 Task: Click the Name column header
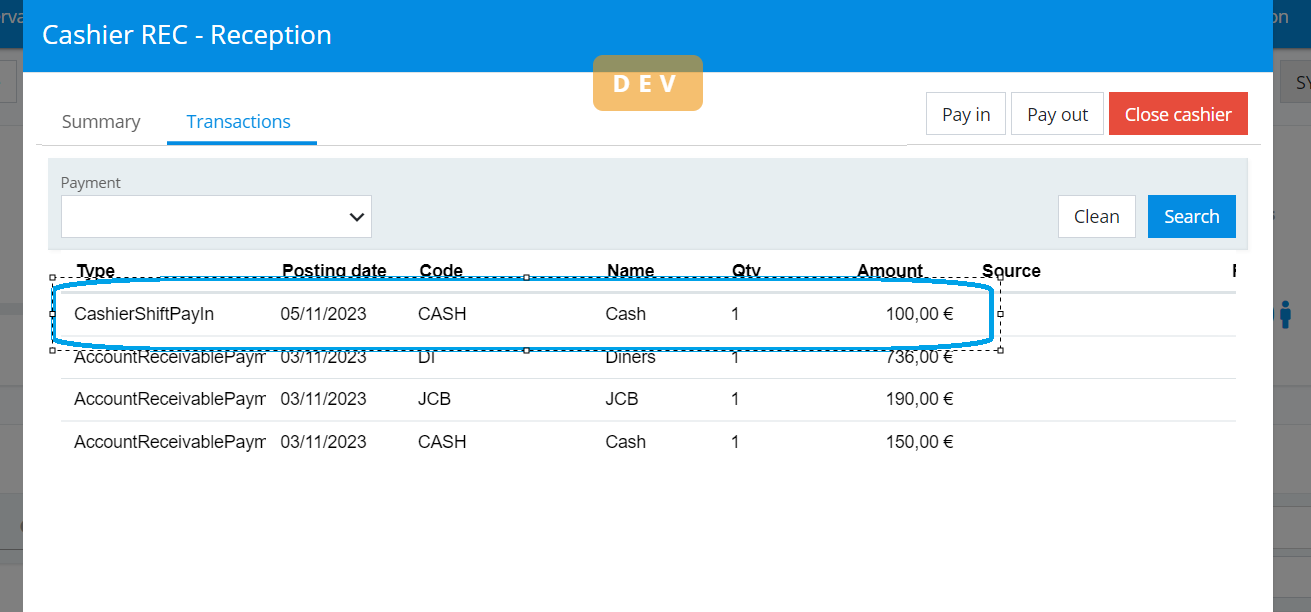[x=630, y=271]
